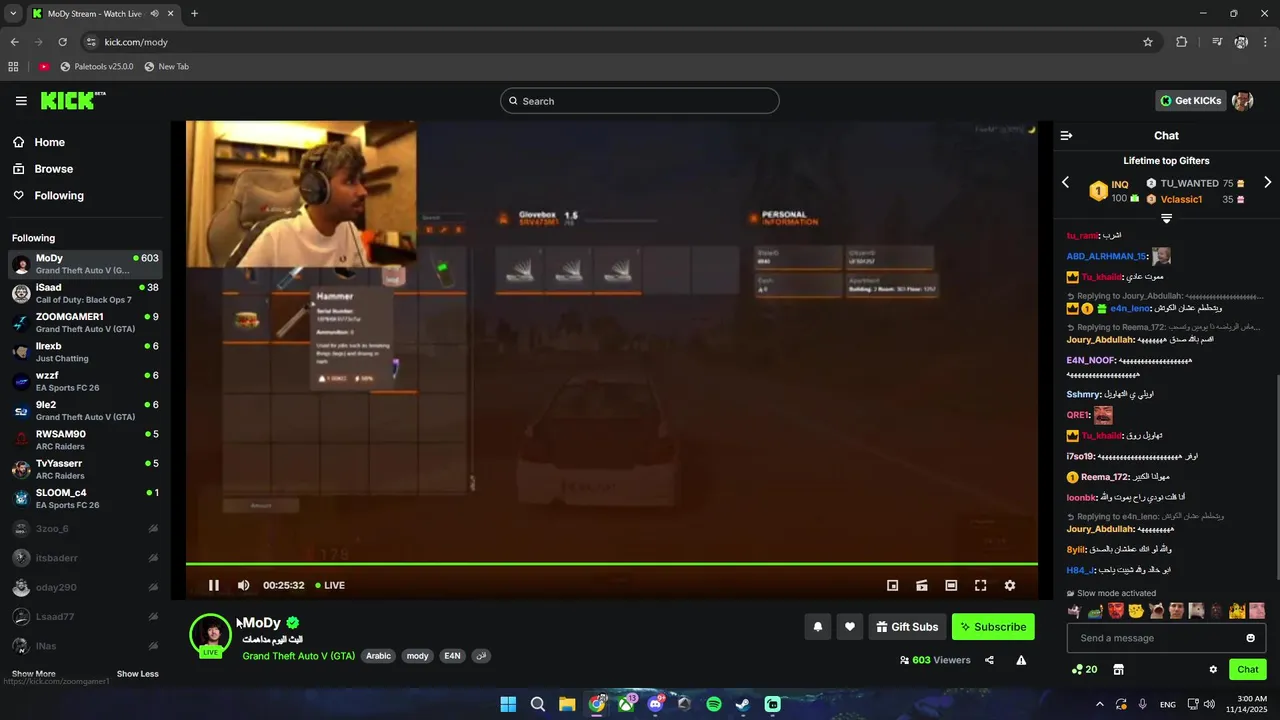
Task: Go to the next top gifters page
Action: (x=1267, y=182)
